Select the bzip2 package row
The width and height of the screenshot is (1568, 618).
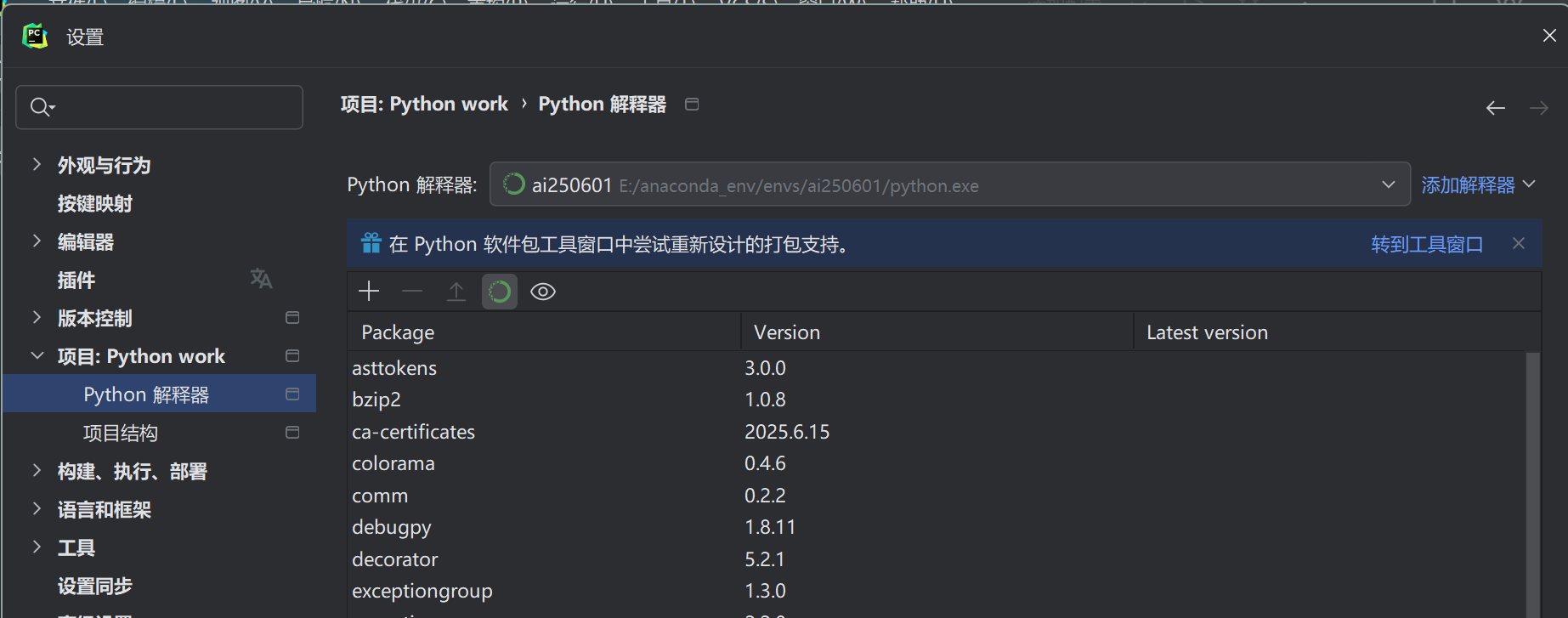pos(937,400)
